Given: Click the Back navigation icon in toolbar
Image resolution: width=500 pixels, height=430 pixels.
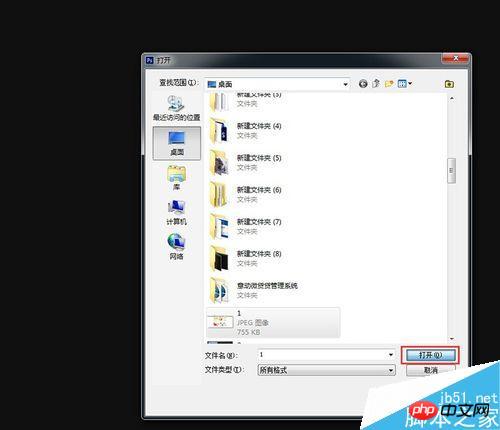Looking at the screenshot, I should pyautogui.click(x=363, y=84).
